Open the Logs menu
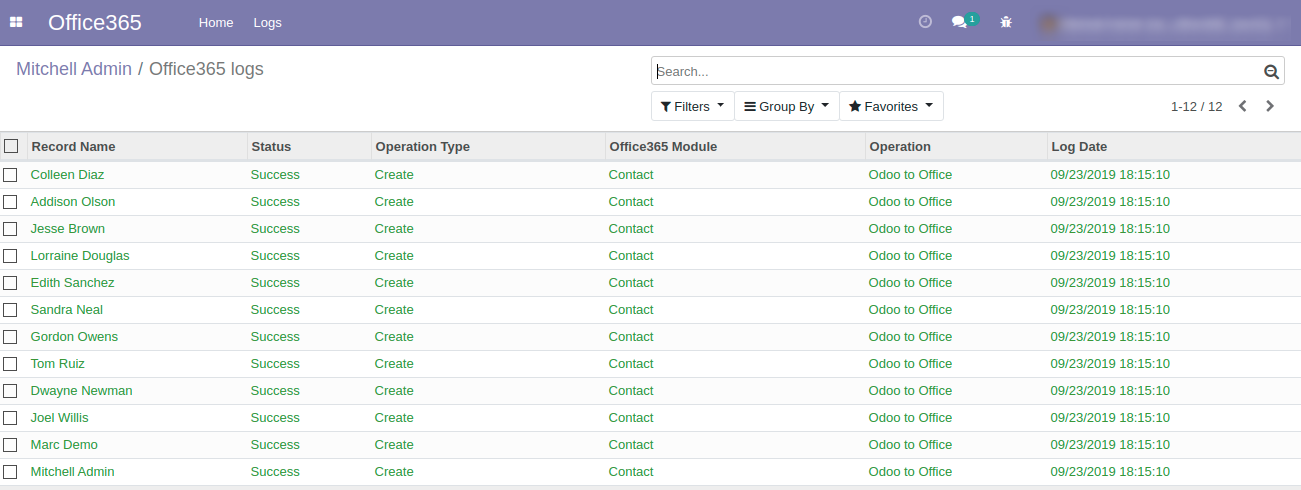The image size is (1301, 490). point(267,22)
